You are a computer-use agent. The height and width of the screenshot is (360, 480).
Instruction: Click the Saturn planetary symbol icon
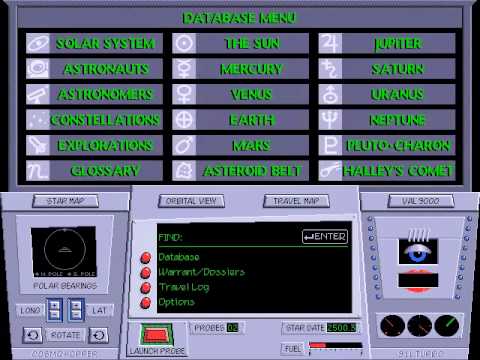click(x=330, y=69)
